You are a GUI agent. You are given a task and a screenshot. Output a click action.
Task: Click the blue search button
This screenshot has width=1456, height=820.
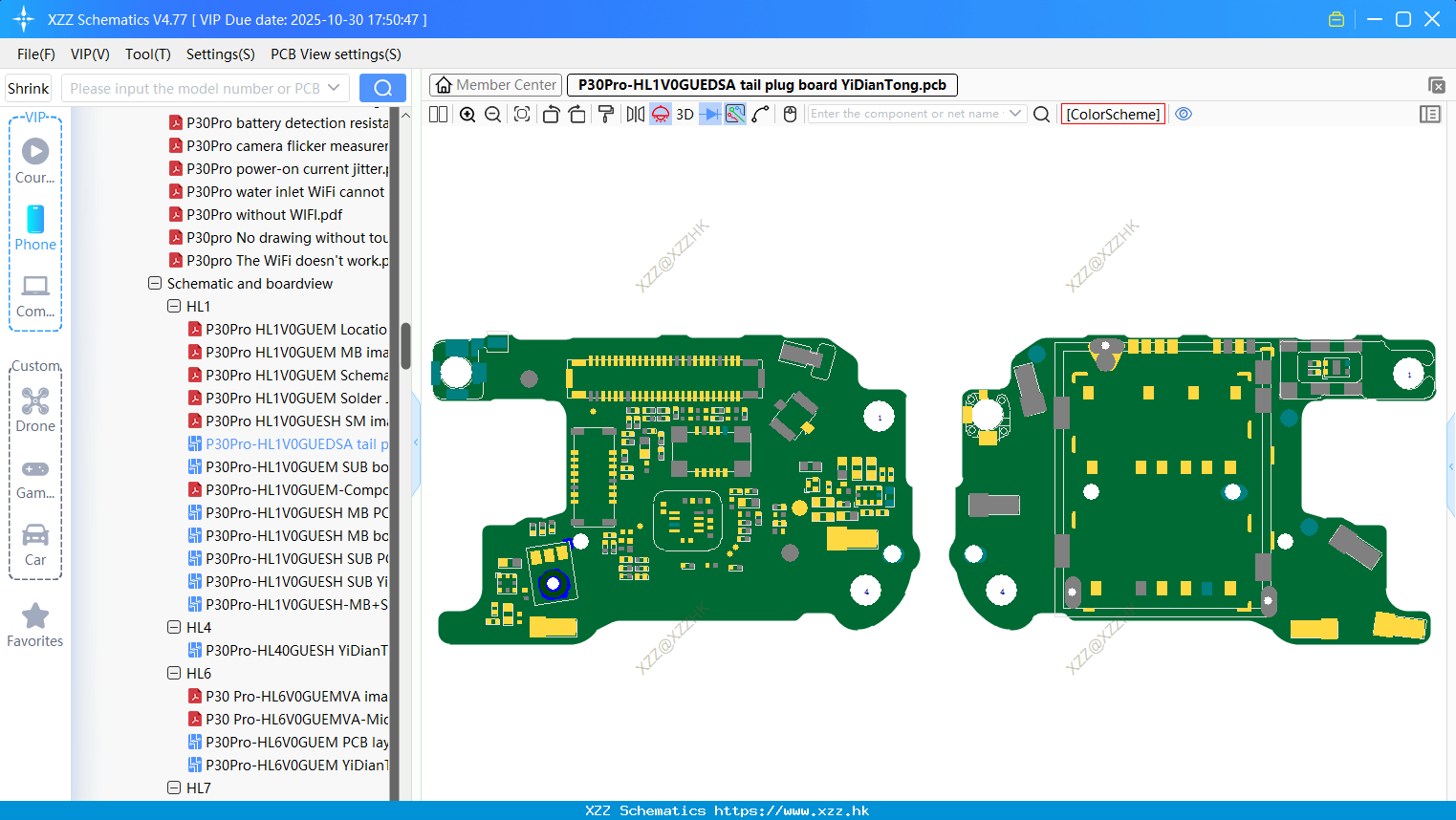[382, 88]
